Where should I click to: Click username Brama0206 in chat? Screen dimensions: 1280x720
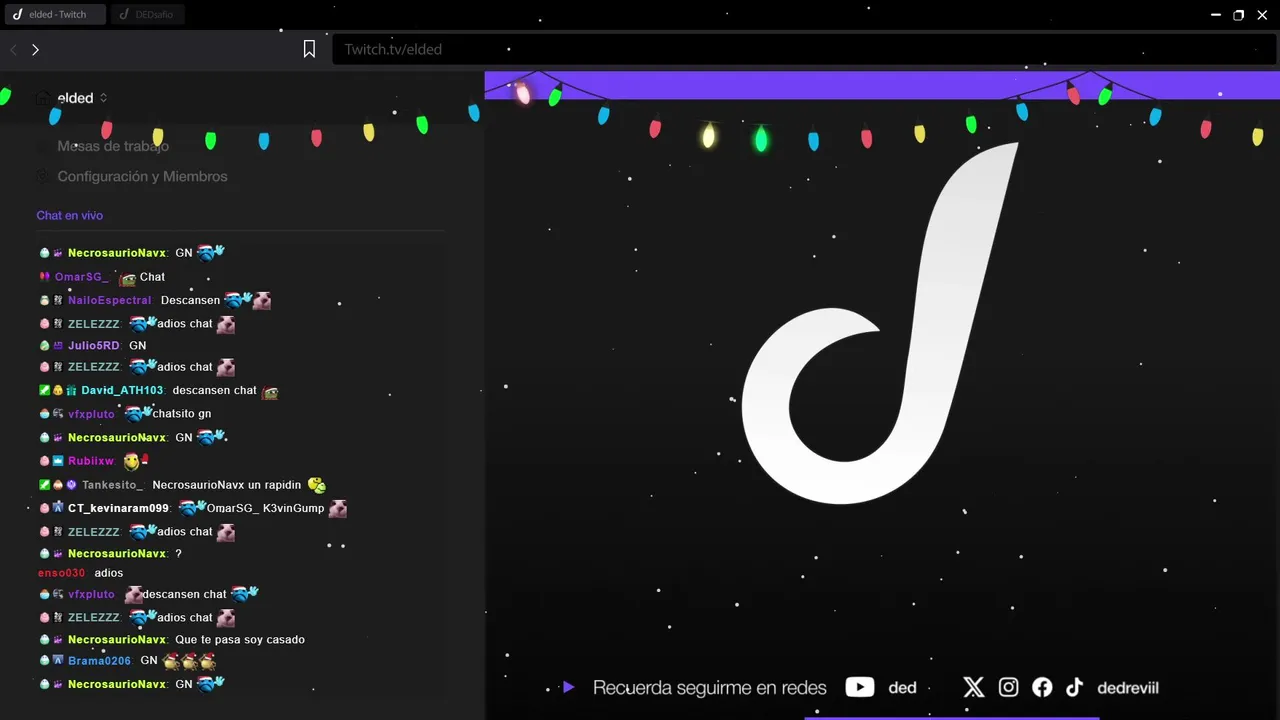99,661
